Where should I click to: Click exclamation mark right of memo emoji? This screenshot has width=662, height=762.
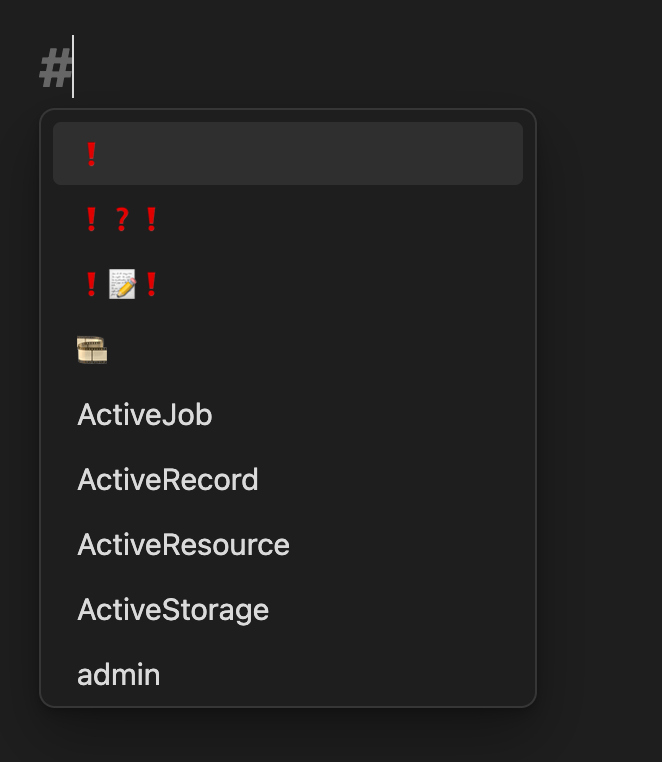pyautogui.click(x=152, y=285)
